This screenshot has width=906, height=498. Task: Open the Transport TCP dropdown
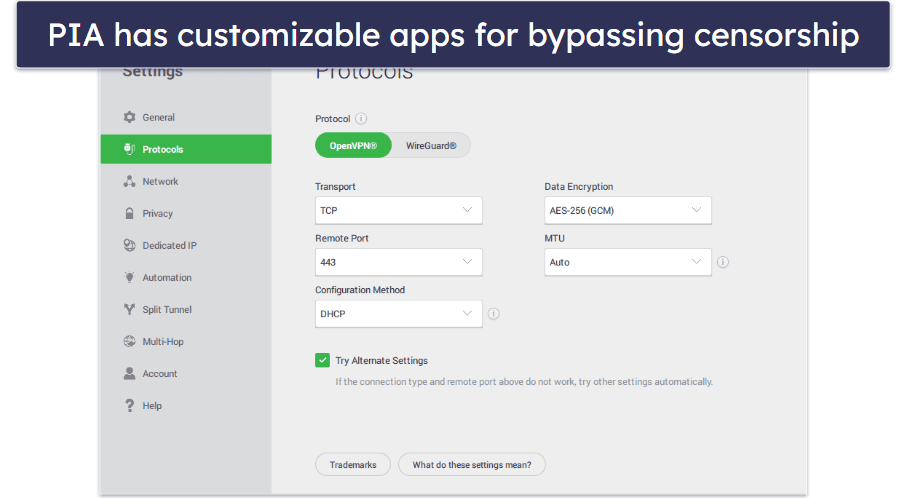[x=399, y=210]
